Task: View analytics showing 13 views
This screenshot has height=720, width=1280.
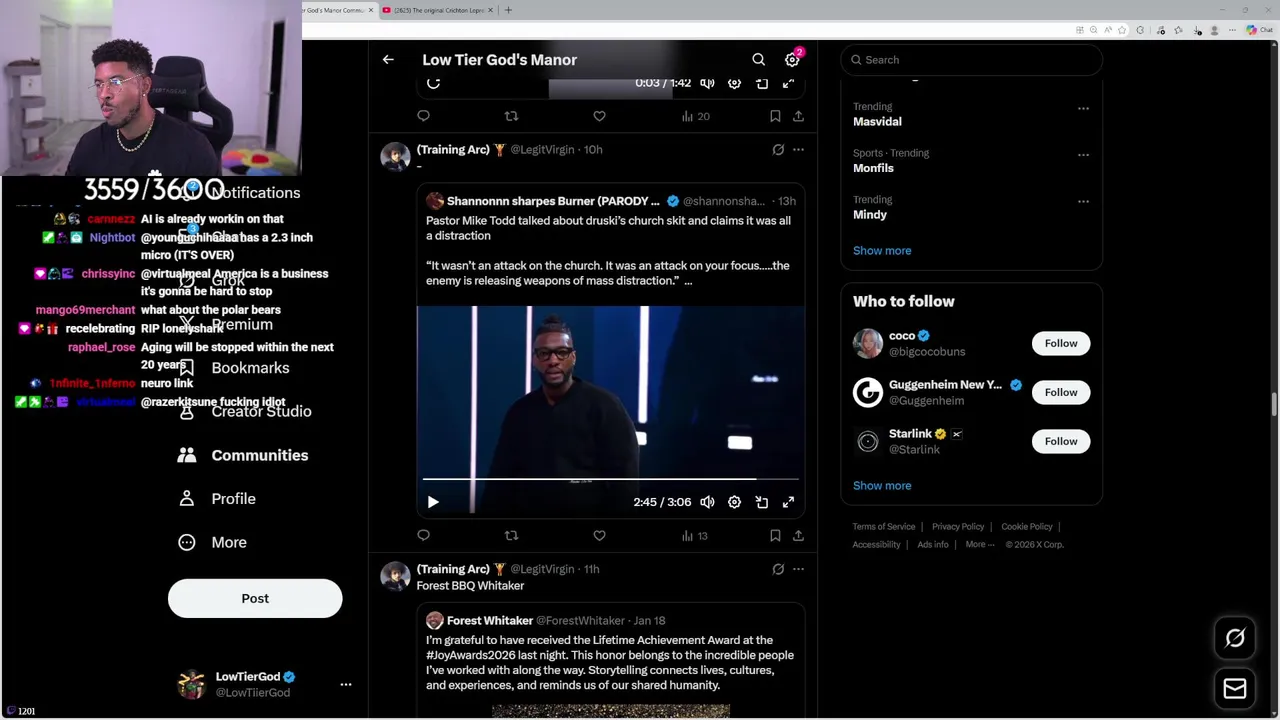Action: pyautogui.click(x=694, y=536)
